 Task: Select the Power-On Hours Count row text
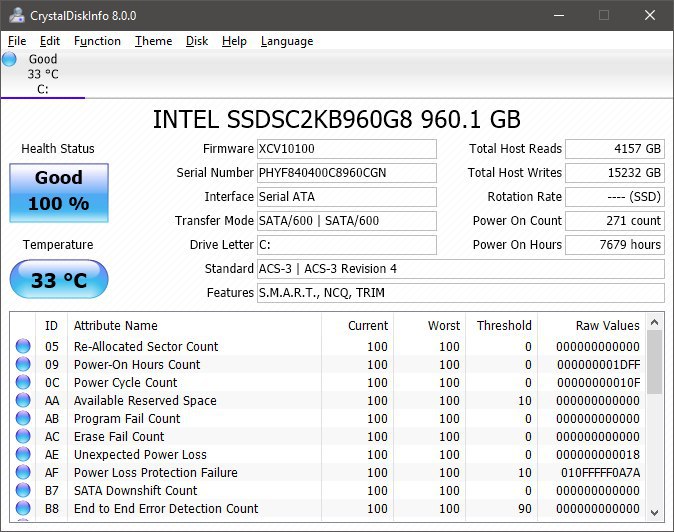pos(137,364)
